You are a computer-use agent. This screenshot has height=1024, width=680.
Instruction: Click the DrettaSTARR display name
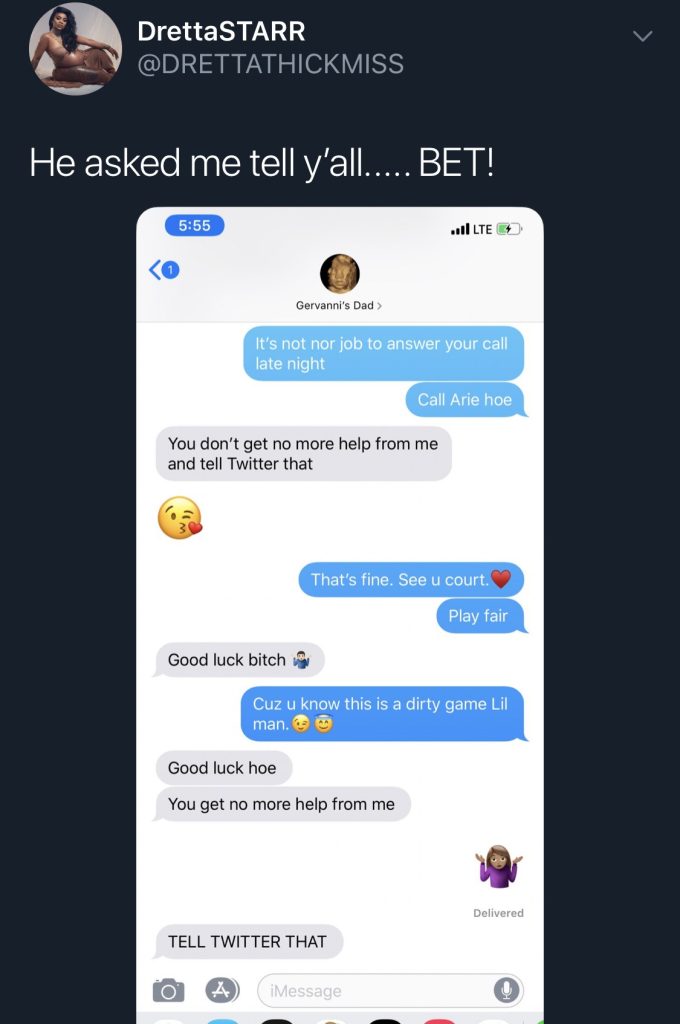tap(221, 31)
